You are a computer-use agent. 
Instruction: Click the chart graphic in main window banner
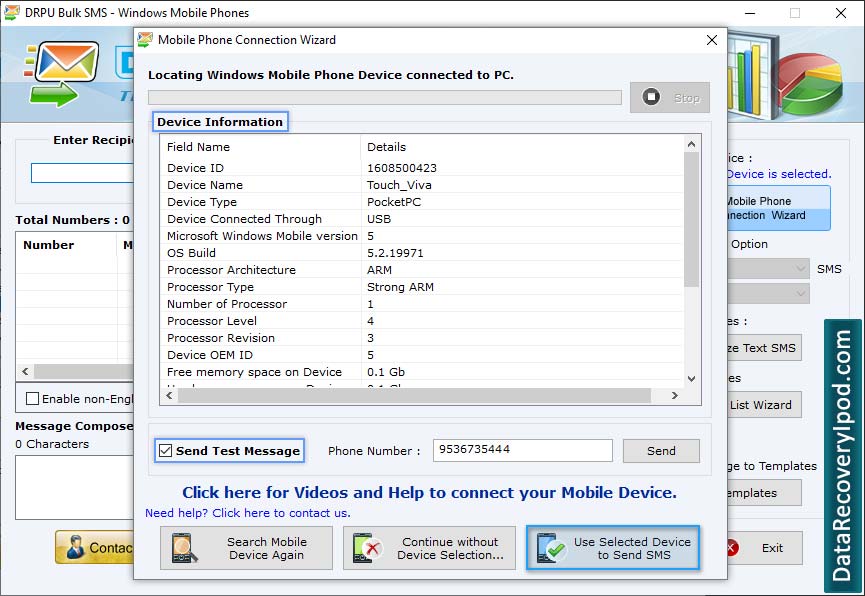pos(785,76)
